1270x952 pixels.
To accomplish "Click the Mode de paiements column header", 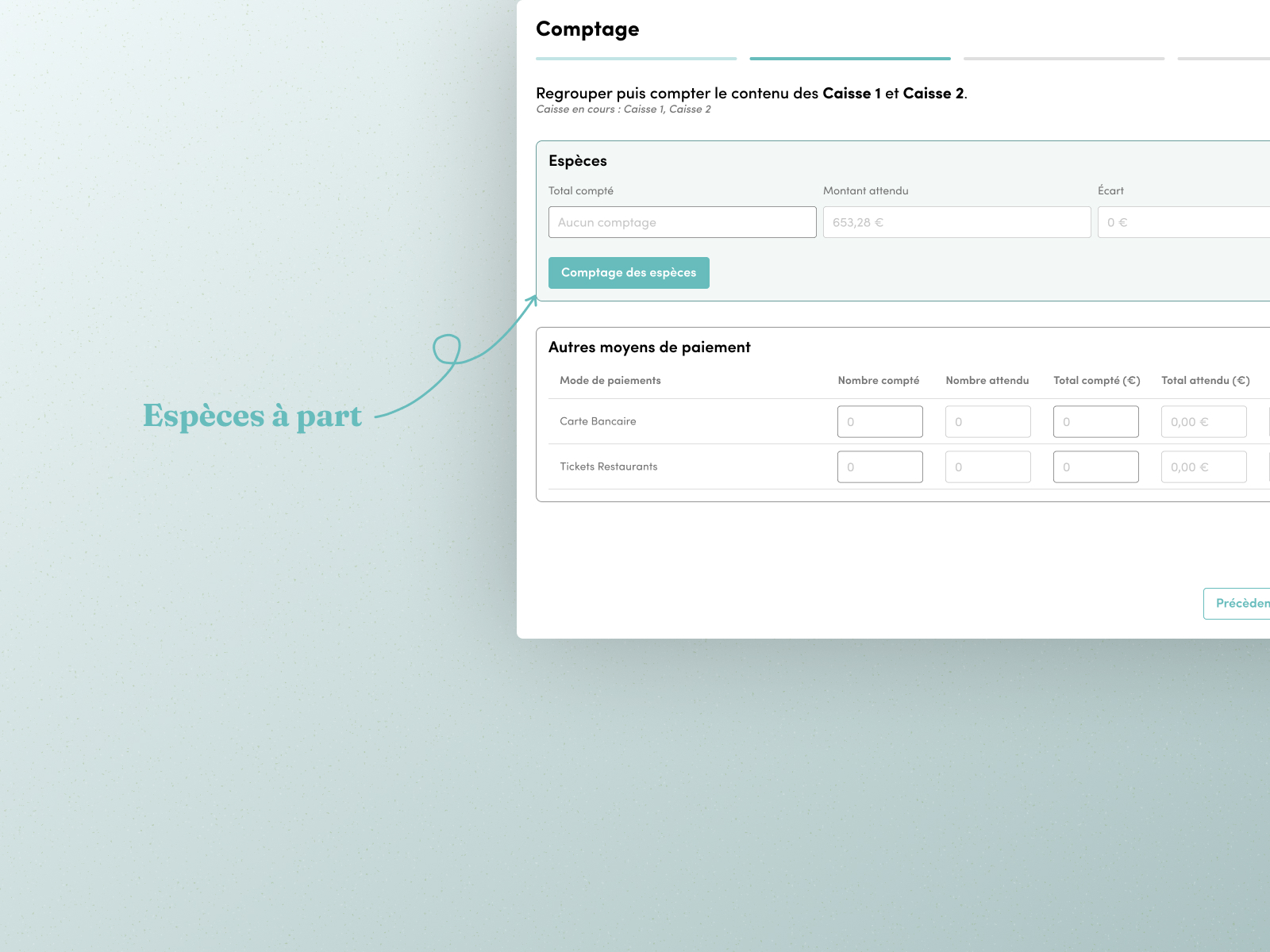I will [610, 381].
